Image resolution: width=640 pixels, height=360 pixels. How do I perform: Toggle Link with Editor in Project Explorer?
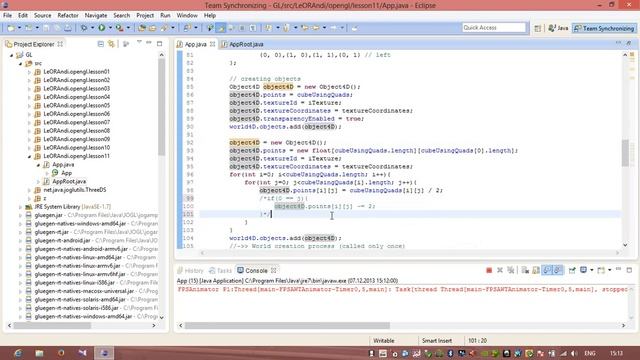(111, 44)
